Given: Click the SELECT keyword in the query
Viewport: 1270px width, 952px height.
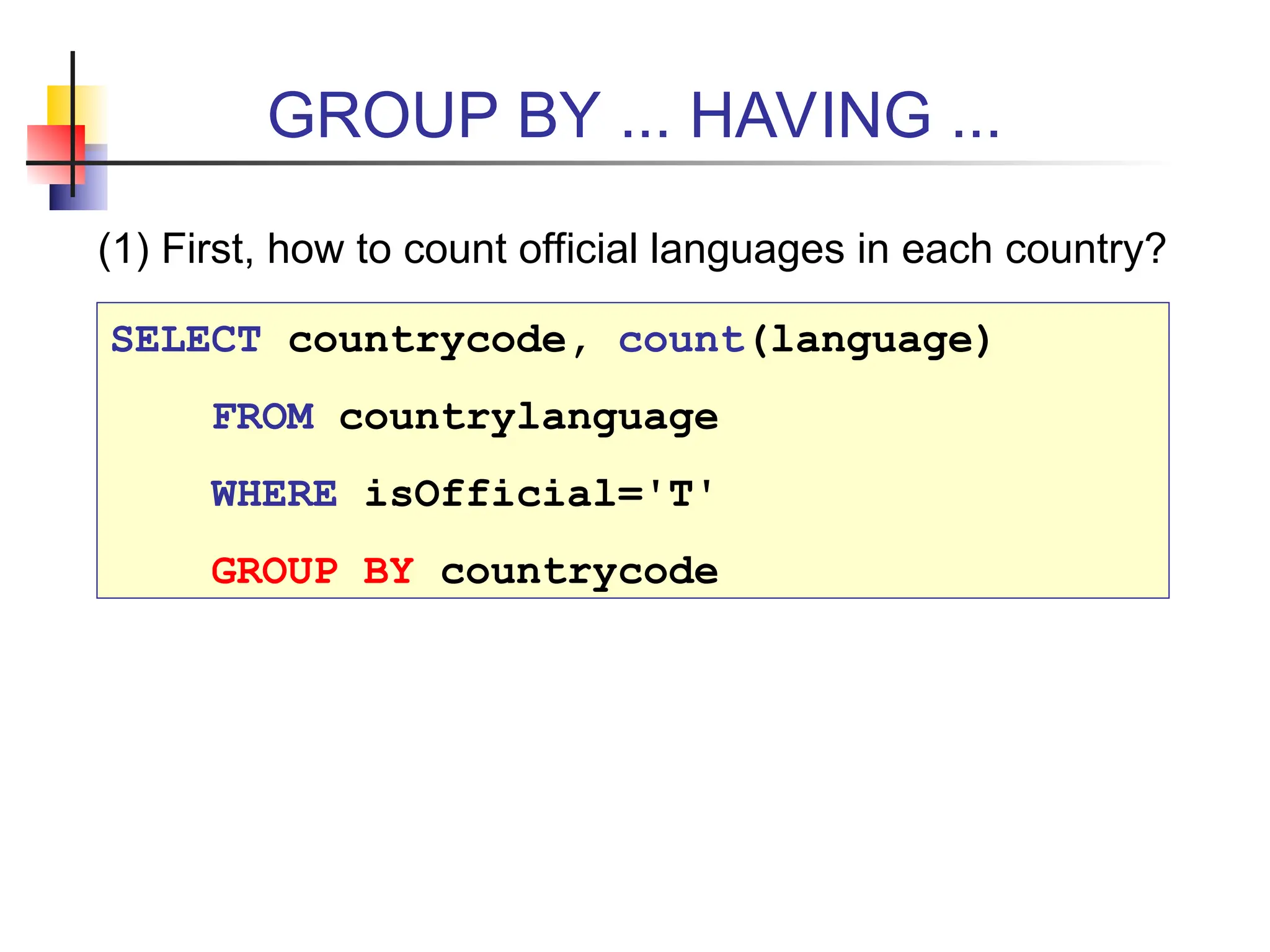Looking at the screenshot, I should click(x=186, y=340).
